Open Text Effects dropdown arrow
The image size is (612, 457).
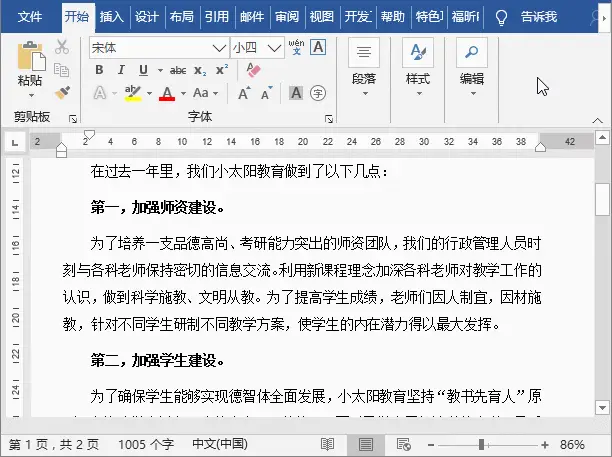114,94
